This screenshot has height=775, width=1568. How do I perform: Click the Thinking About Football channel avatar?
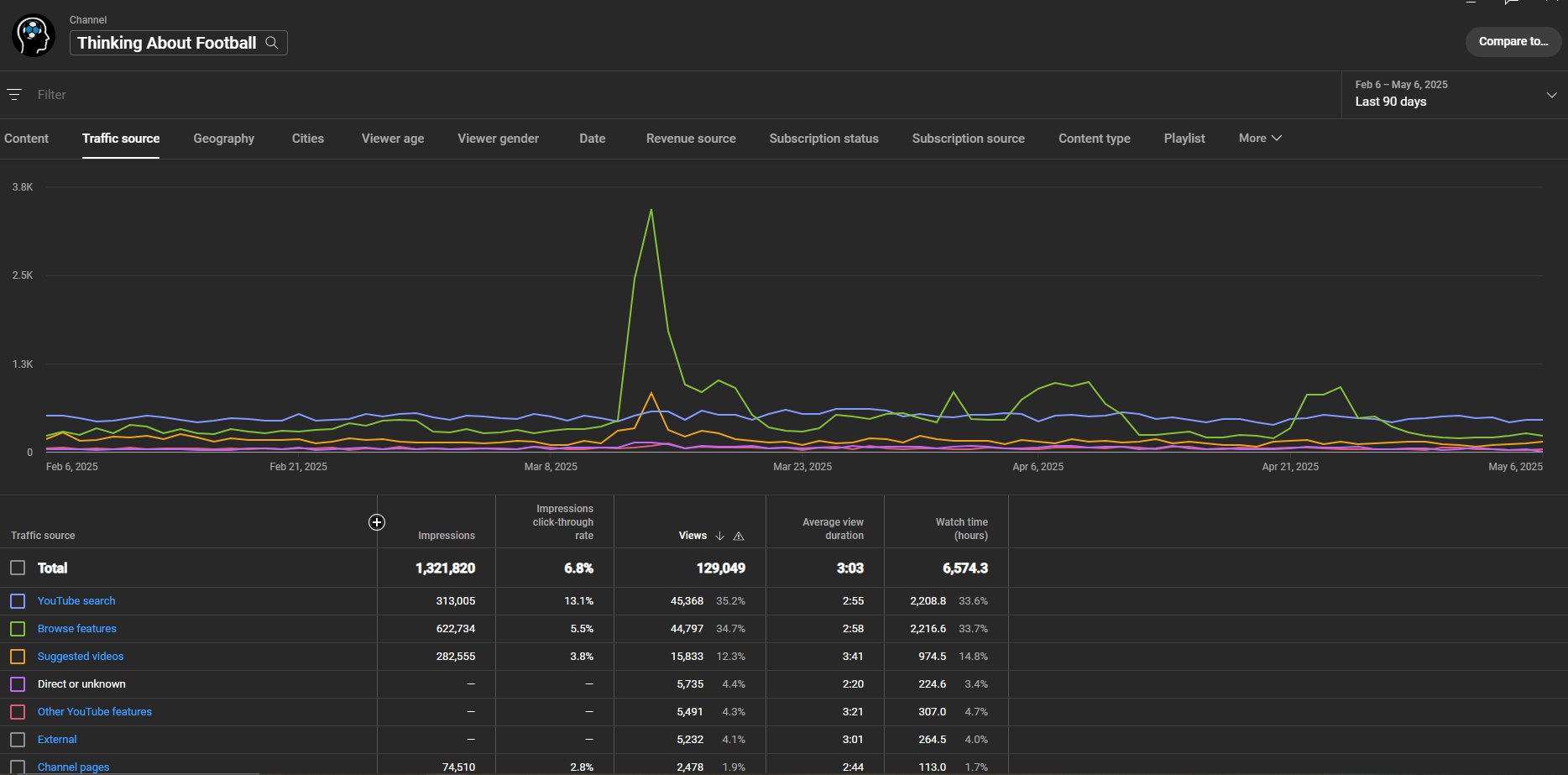pyautogui.click(x=34, y=35)
